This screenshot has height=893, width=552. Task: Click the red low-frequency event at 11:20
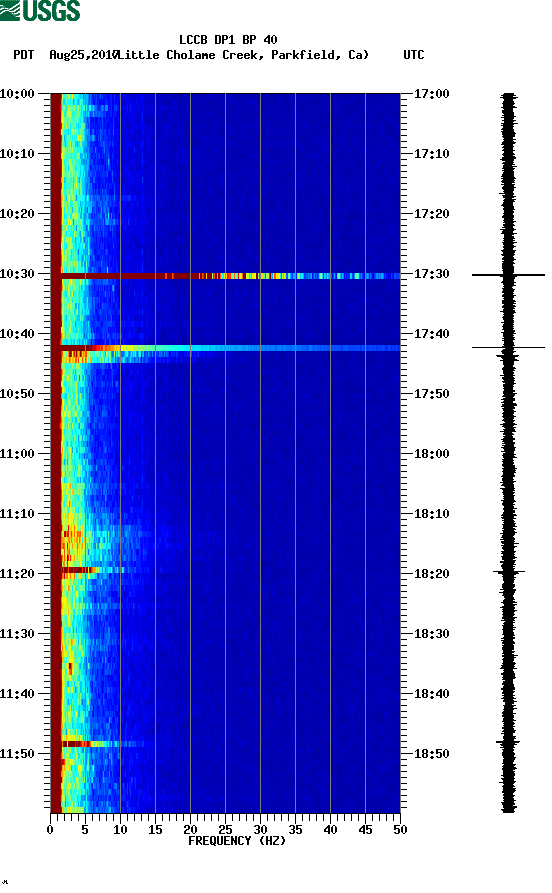[78, 570]
